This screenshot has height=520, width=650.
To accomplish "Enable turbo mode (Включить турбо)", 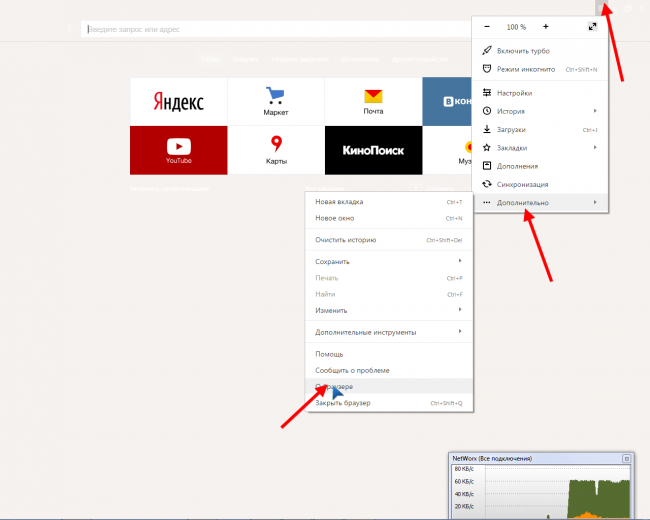I will click(522, 51).
